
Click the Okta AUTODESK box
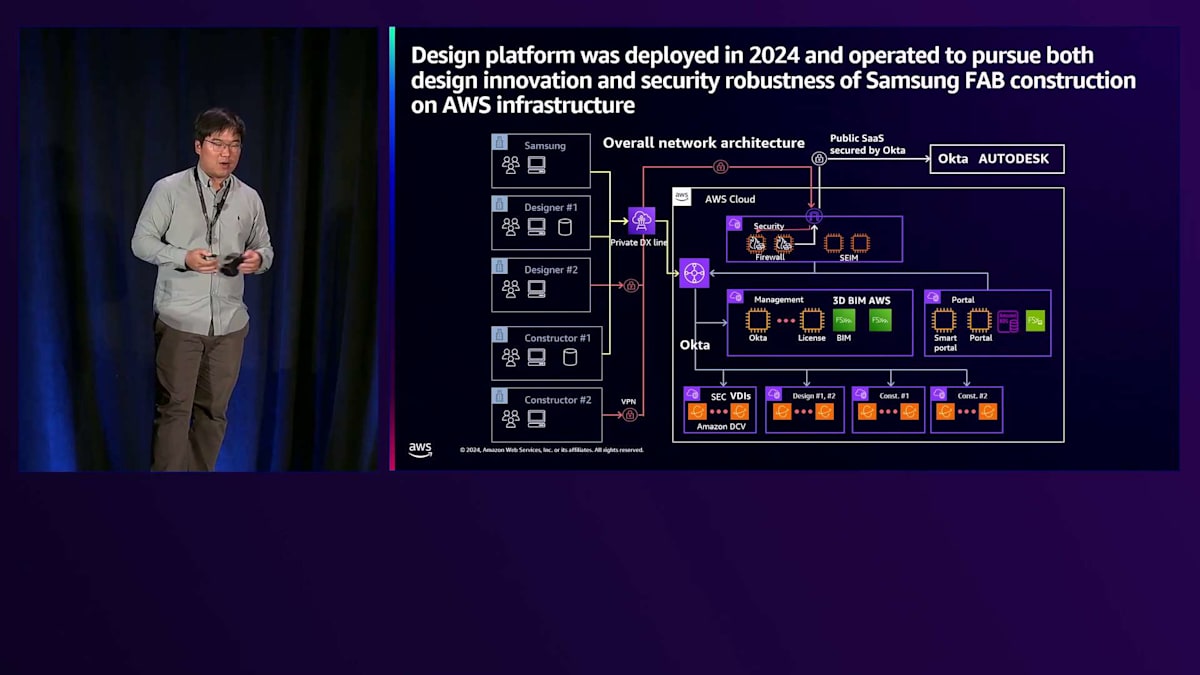coord(996,159)
